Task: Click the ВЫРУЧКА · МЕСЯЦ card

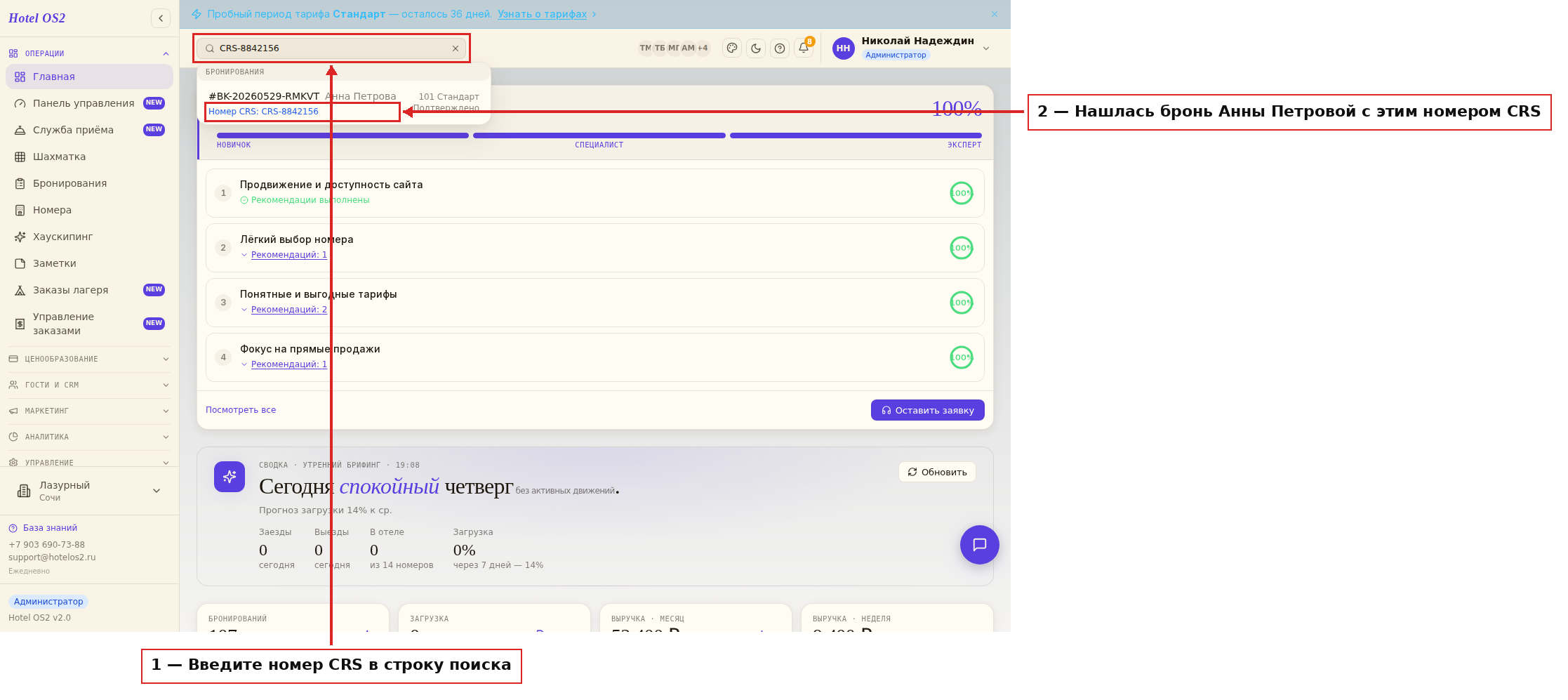Action: pos(696,618)
